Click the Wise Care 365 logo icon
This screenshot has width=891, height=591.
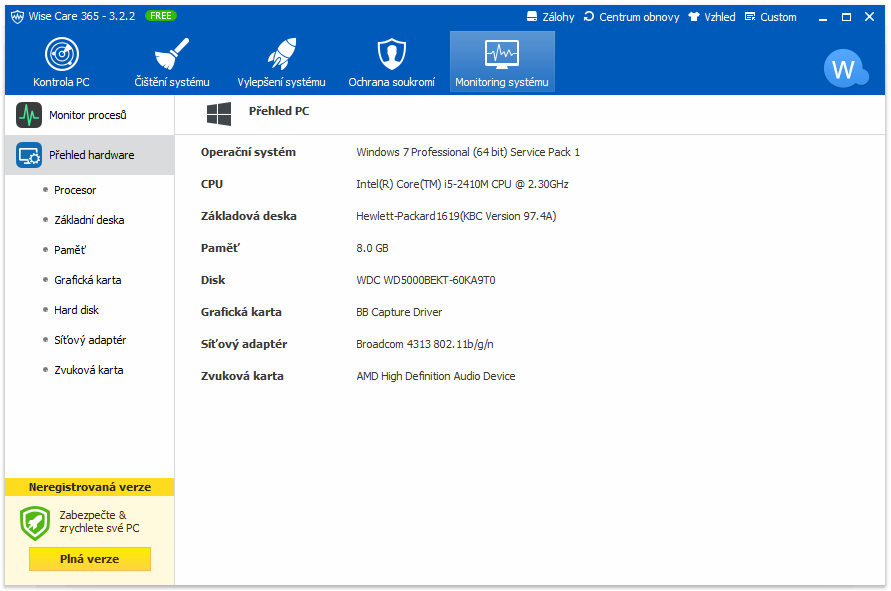[x=18, y=16]
